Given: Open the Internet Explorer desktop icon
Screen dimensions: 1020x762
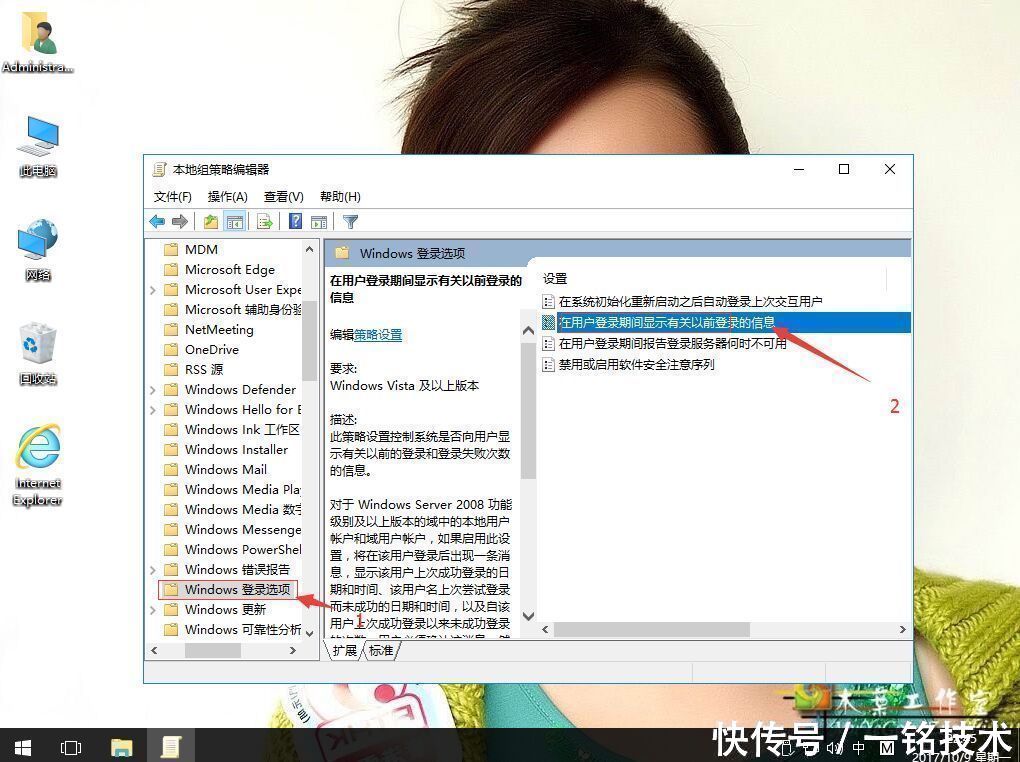Looking at the screenshot, I should click(38, 465).
